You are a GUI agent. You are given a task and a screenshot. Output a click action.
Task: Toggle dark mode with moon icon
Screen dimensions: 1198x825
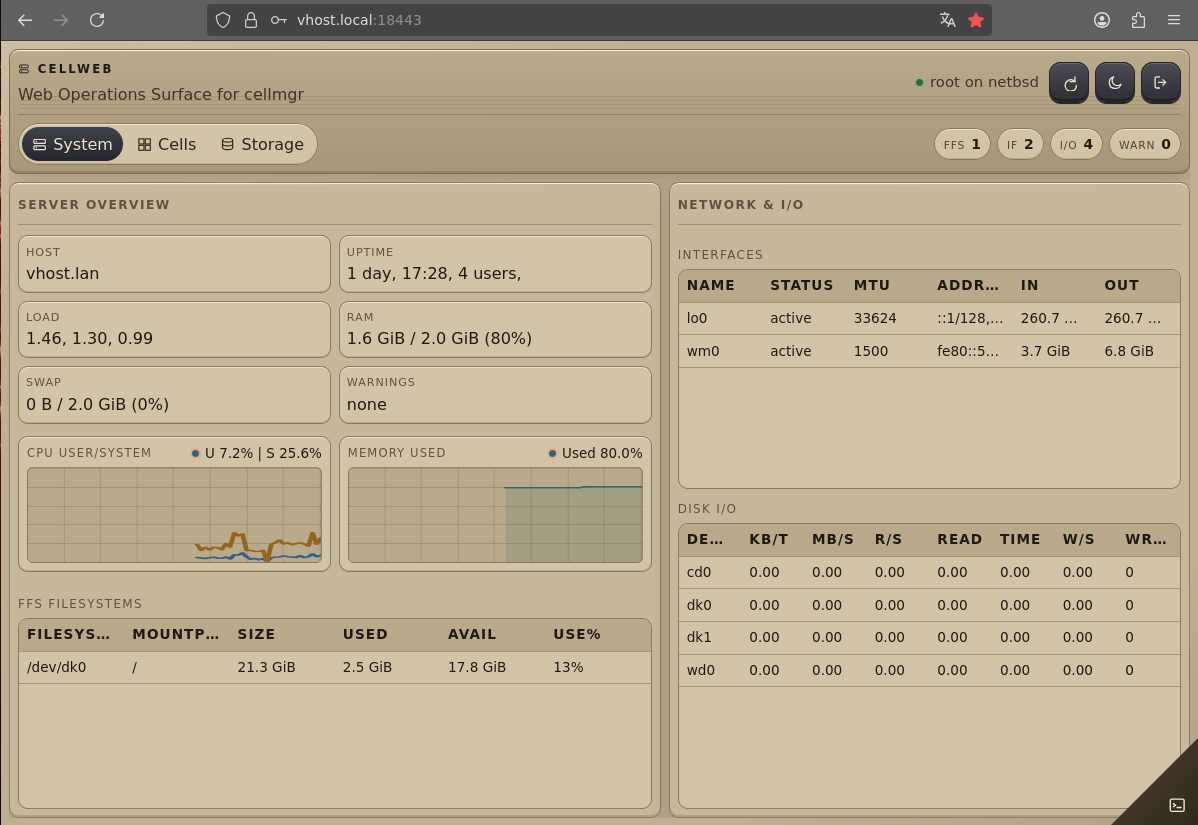(x=1115, y=83)
